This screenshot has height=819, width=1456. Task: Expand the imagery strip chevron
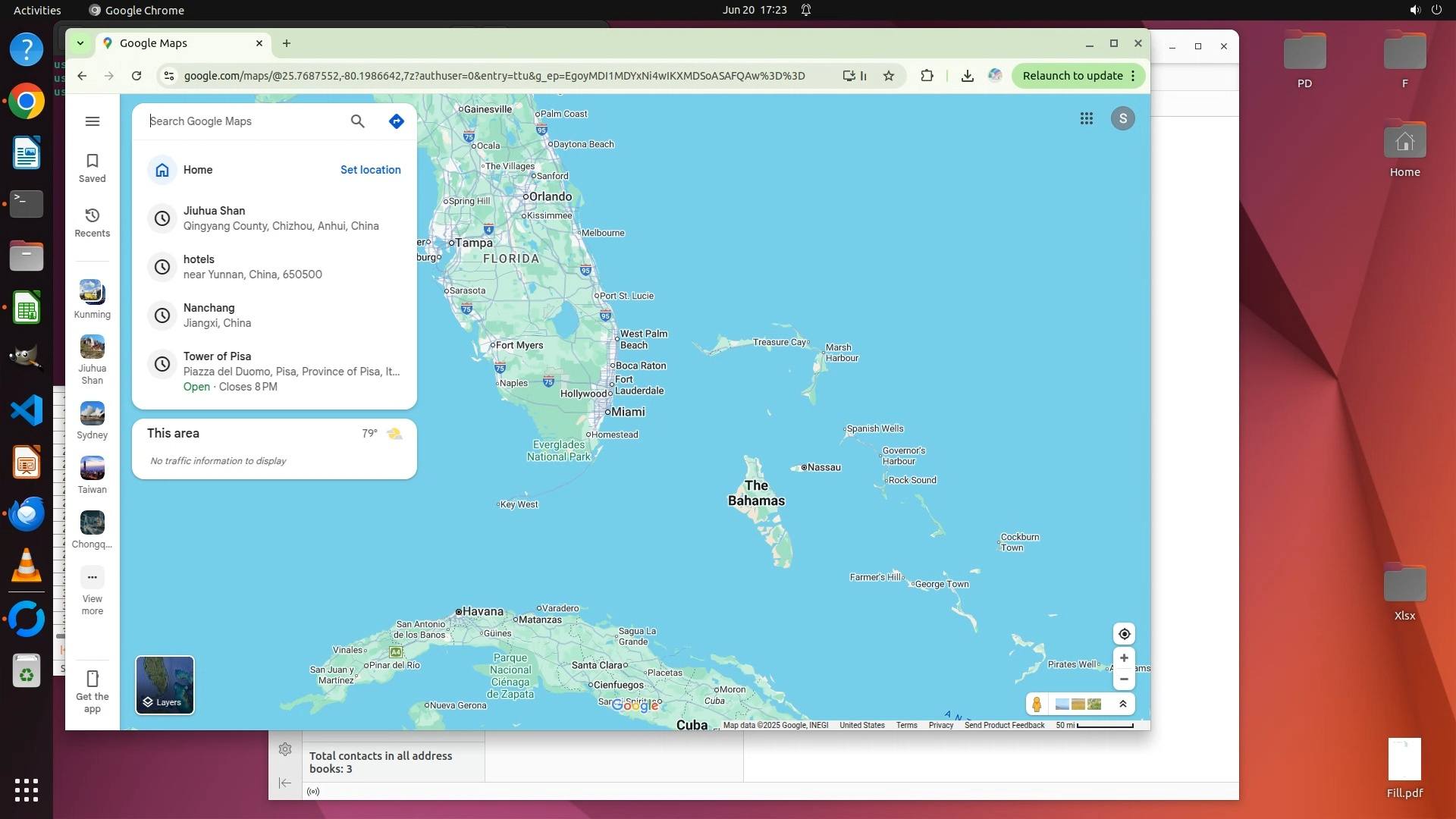[1122, 704]
